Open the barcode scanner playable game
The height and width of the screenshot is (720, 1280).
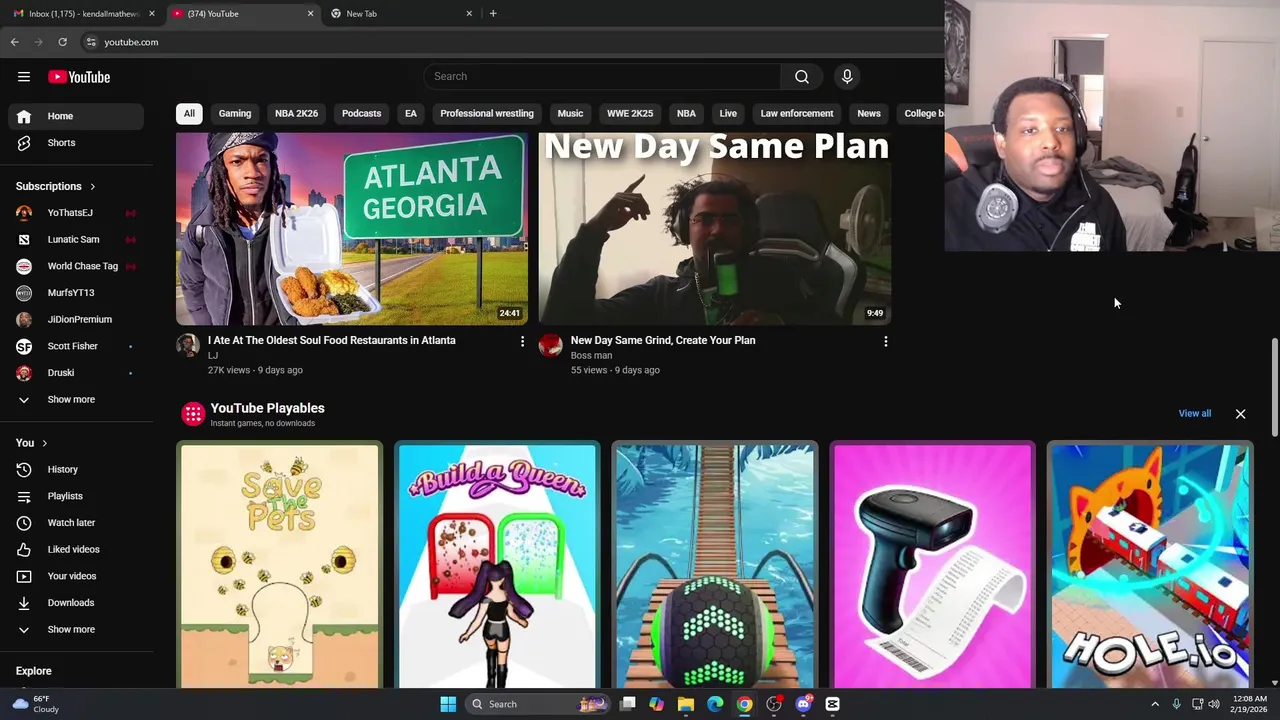[x=932, y=566]
